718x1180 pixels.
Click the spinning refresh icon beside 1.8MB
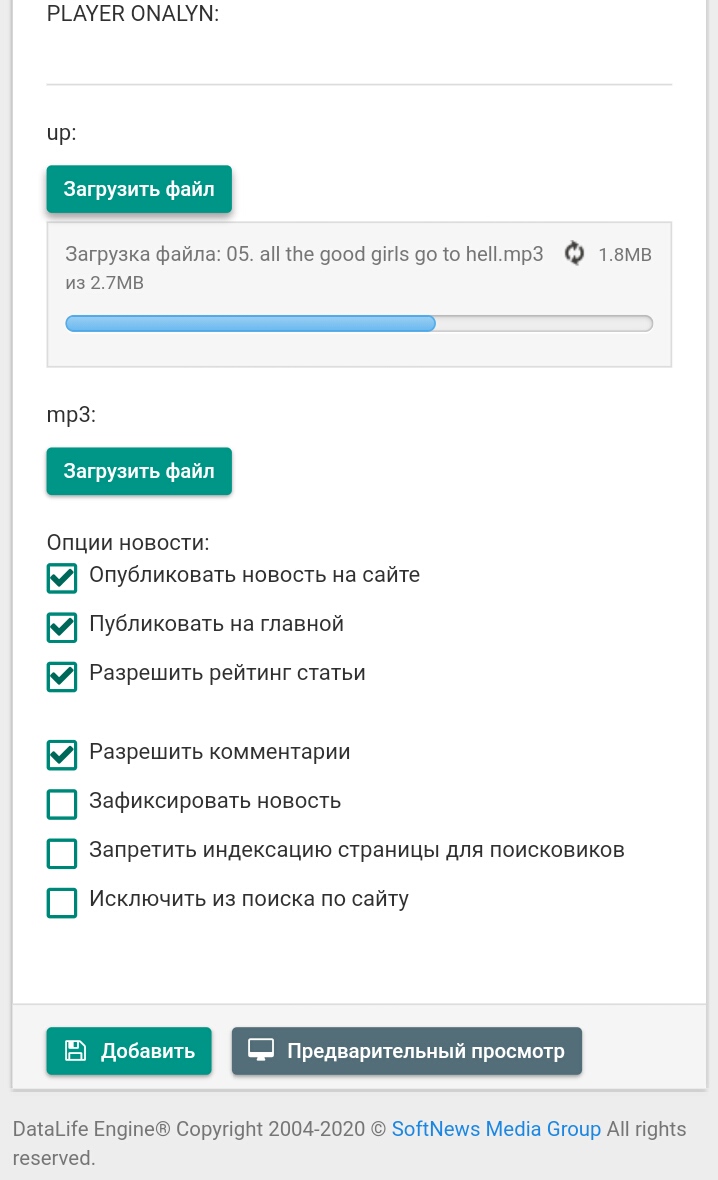[574, 253]
